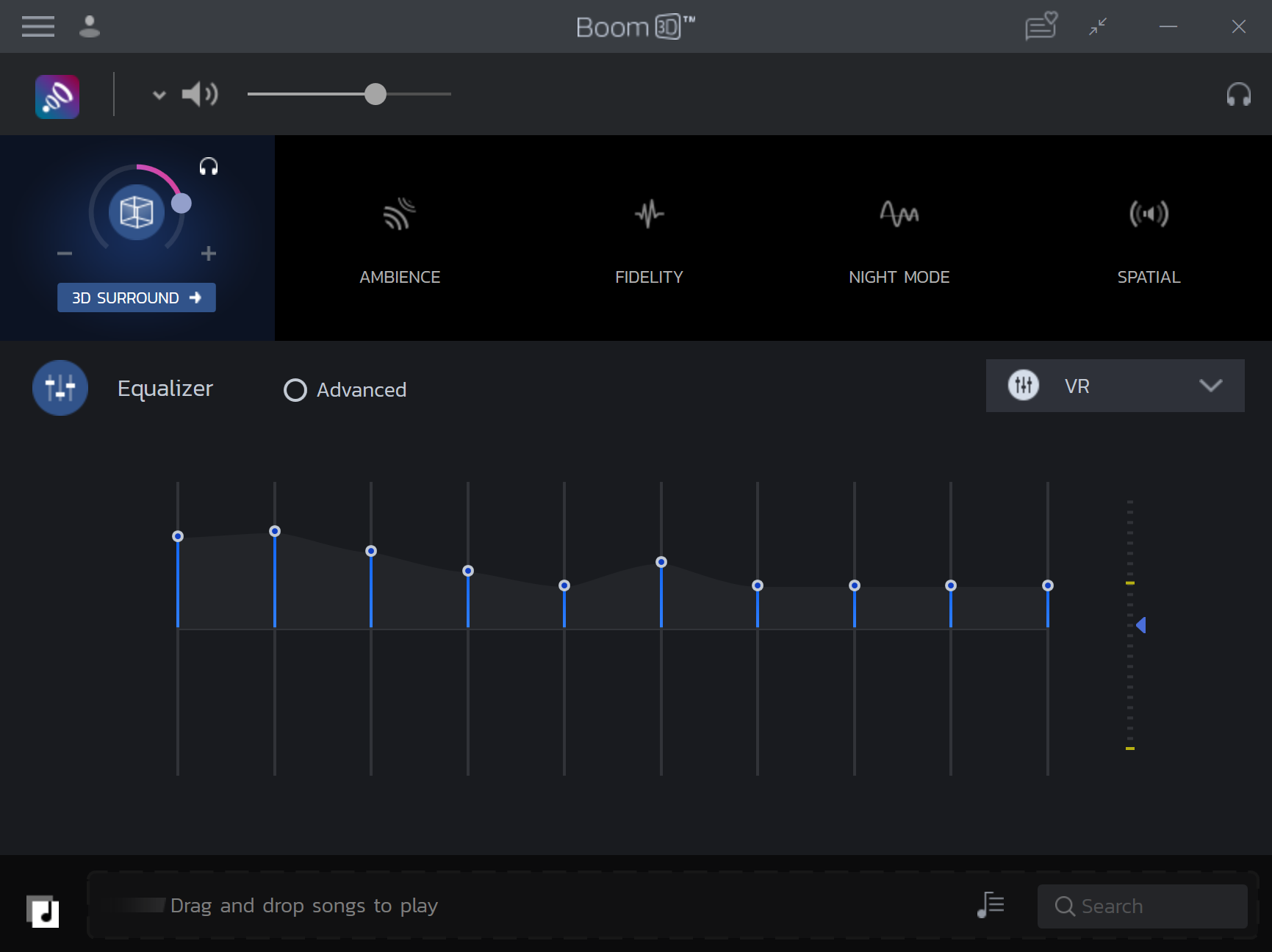The height and width of the screenshot is (952, 1272).
Task: Open the playlist music note icon
Action: point(991,905)
